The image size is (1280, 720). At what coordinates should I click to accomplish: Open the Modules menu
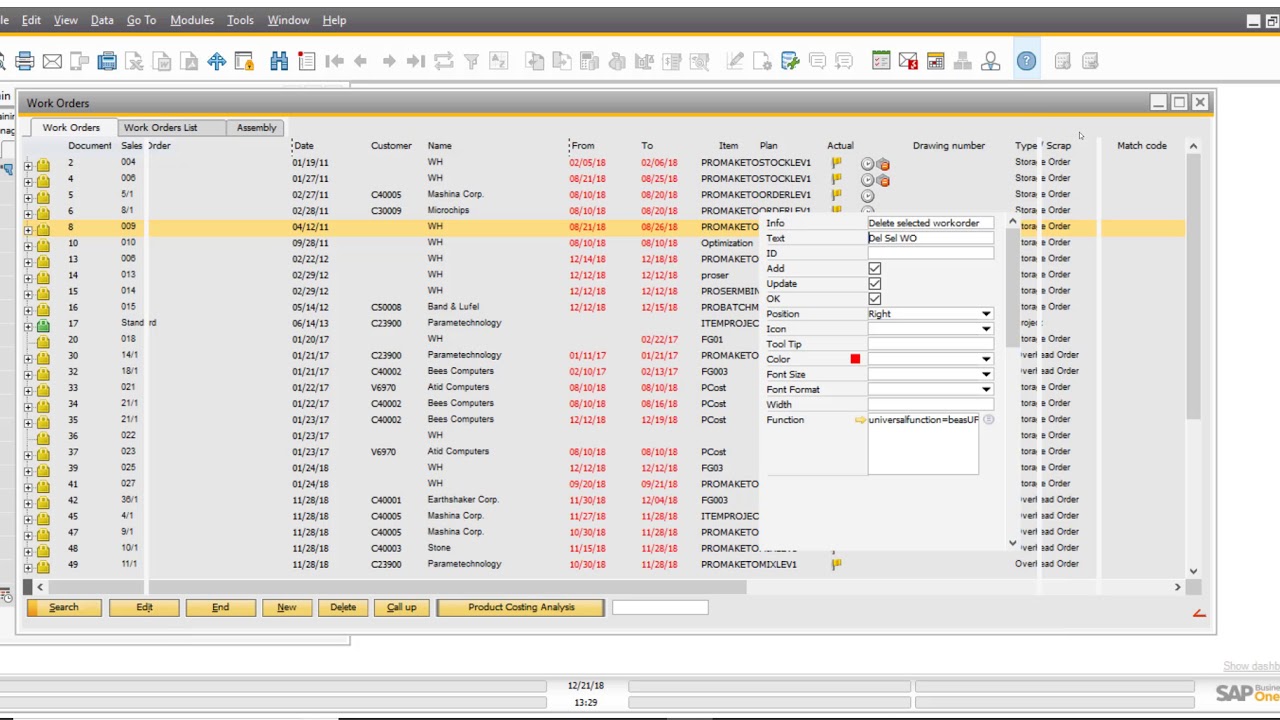click(x=192, y=20)
